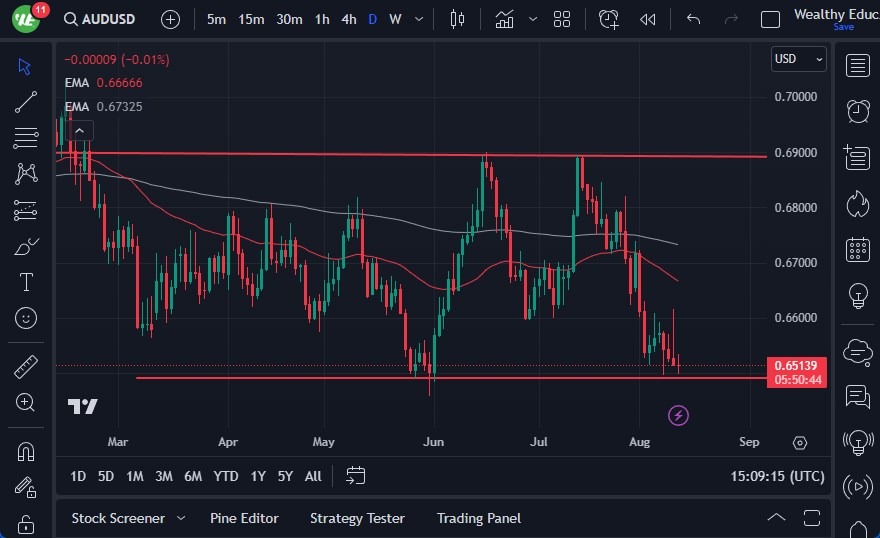Select the trend line drawing tool
This screenshot has height=538, width=880.
[x=26, y=101]
